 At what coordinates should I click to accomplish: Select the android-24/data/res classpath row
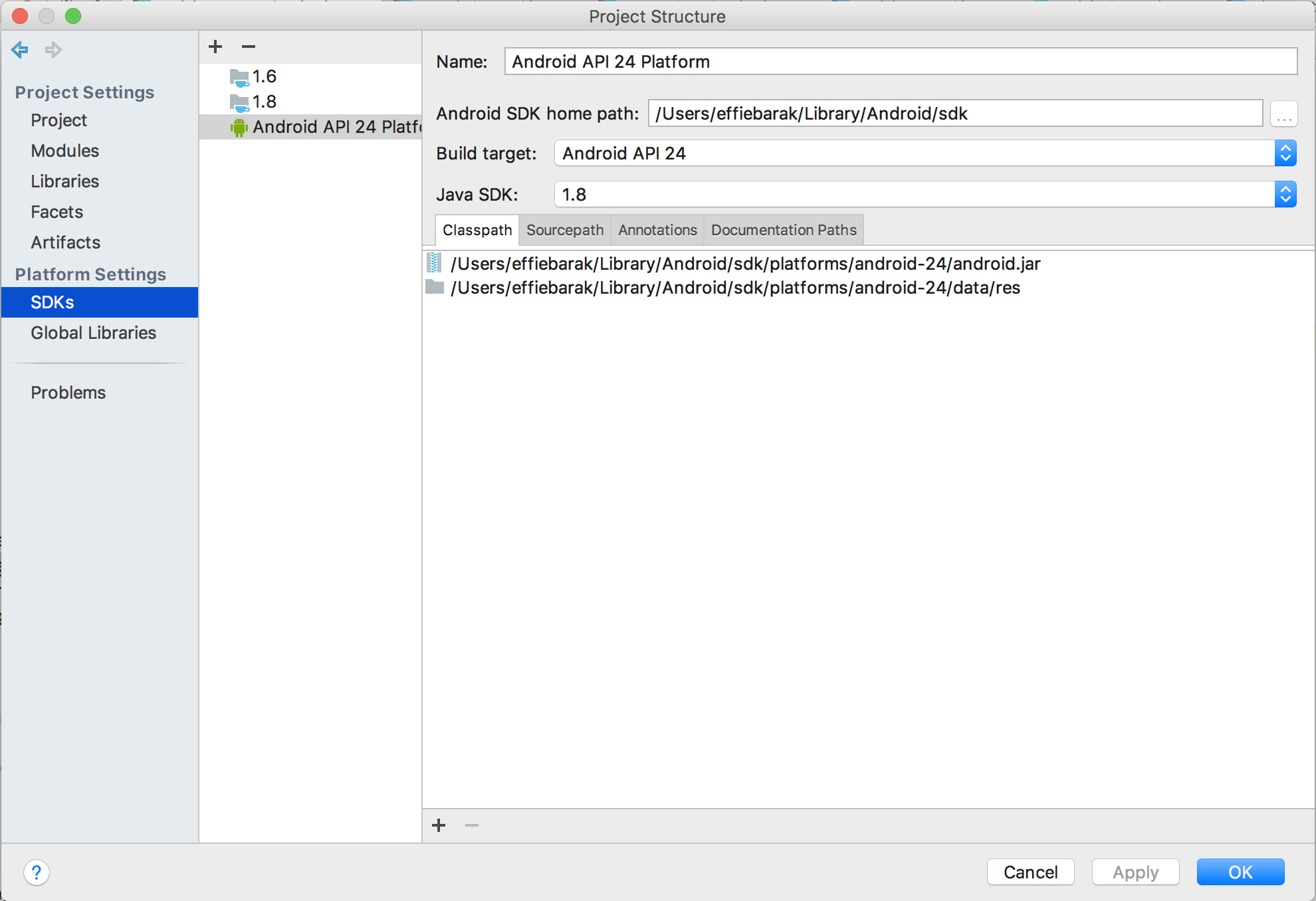click(869, 288)
